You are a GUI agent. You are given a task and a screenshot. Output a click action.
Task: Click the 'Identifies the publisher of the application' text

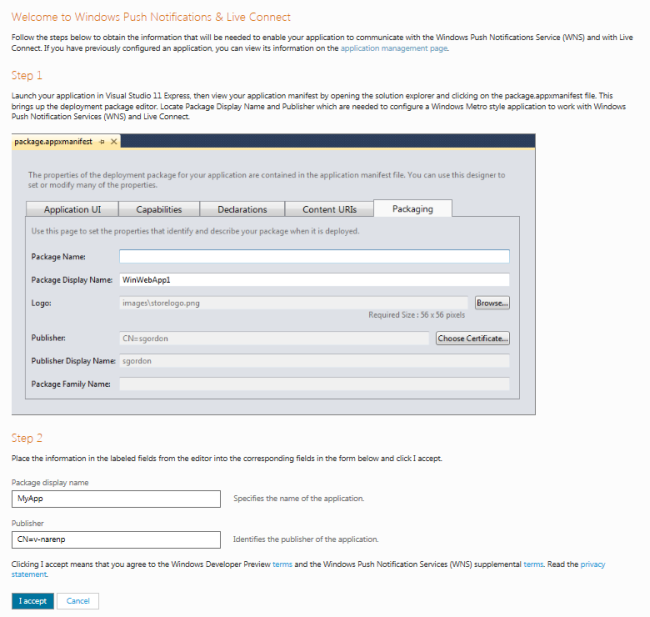click(x=306, y=539)
